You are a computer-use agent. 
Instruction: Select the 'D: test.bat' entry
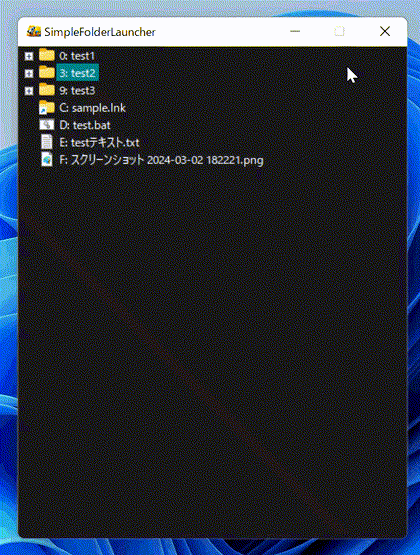(x=85, y=125)
